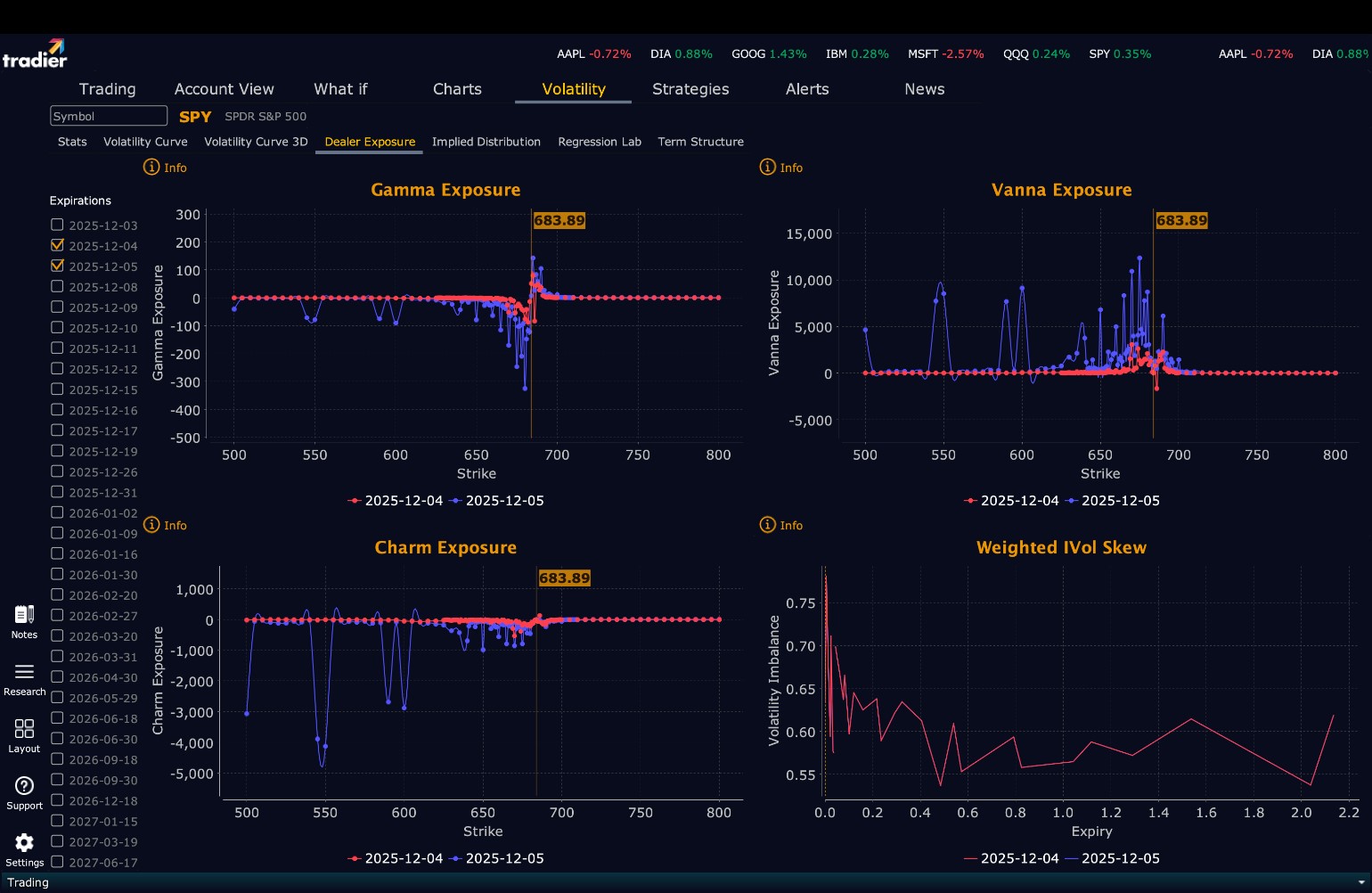This screenshot has width=1372, height=893.
Task: Open the Layout sidebar option
Action: [x=24, y=736]
